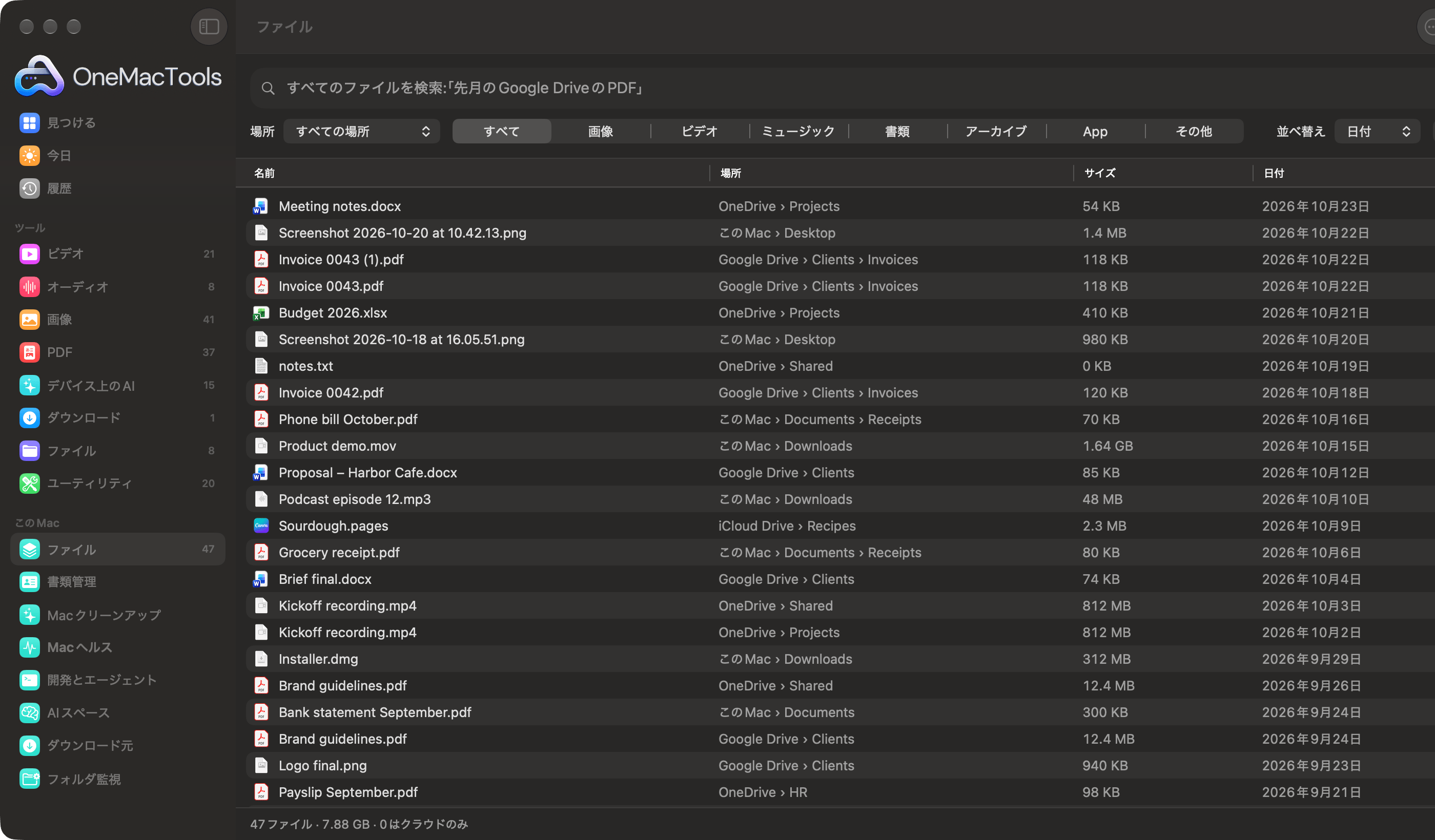Select the すべて filter tab

point(502,132)
